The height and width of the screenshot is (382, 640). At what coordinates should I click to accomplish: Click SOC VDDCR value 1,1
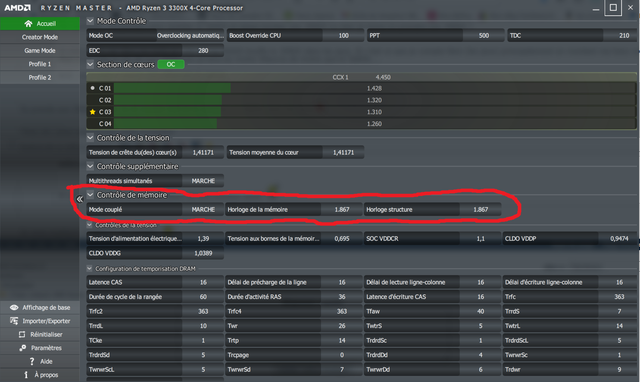480,238
